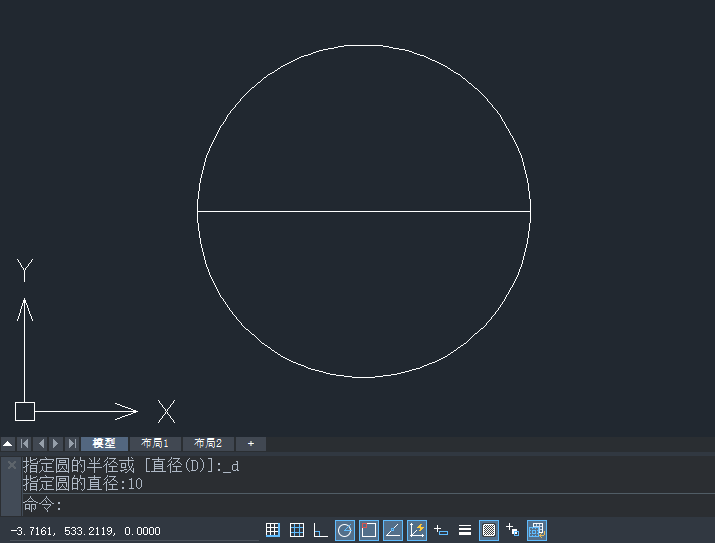715x543 pixels.
Task: Open the 布局1 layout tab
Action: (x=155, y=444)
